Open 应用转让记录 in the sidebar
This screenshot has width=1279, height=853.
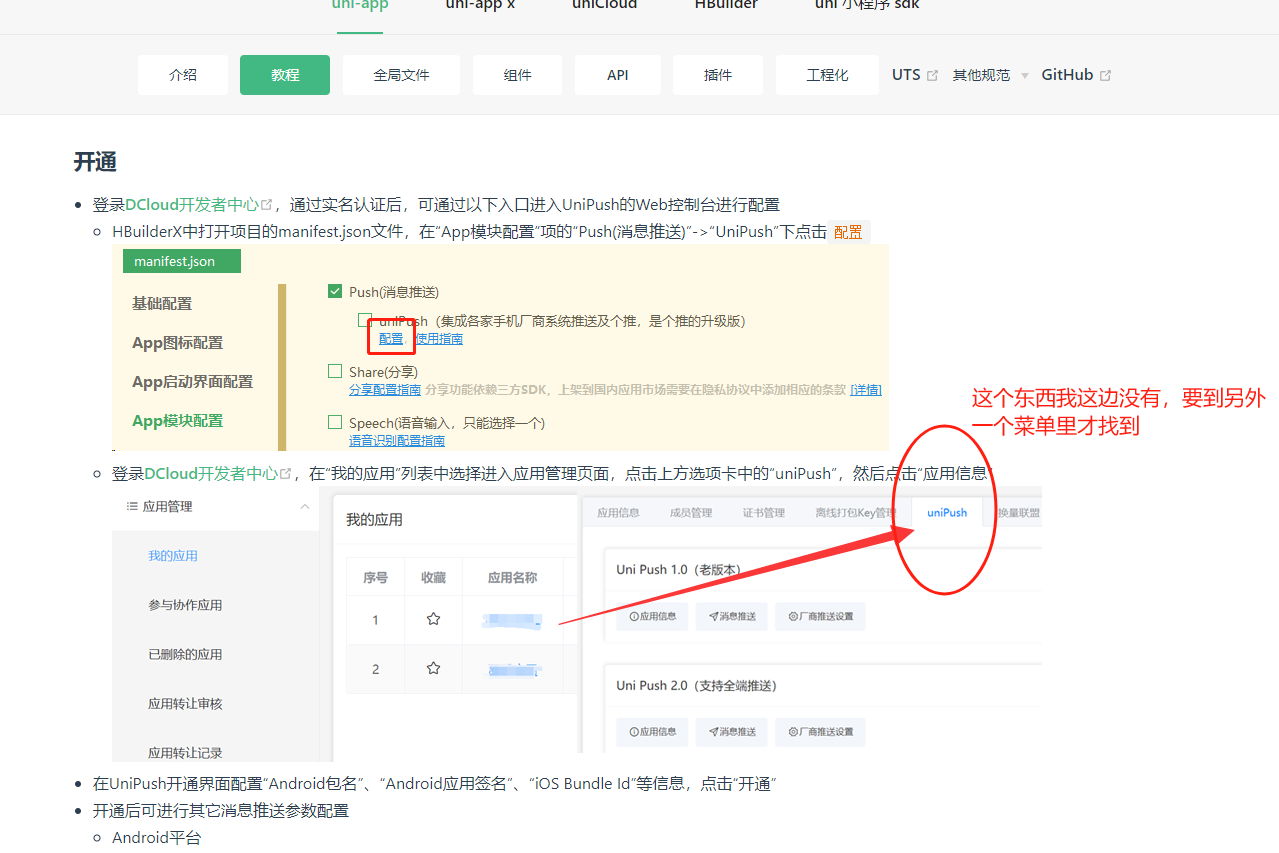(185, 753)
